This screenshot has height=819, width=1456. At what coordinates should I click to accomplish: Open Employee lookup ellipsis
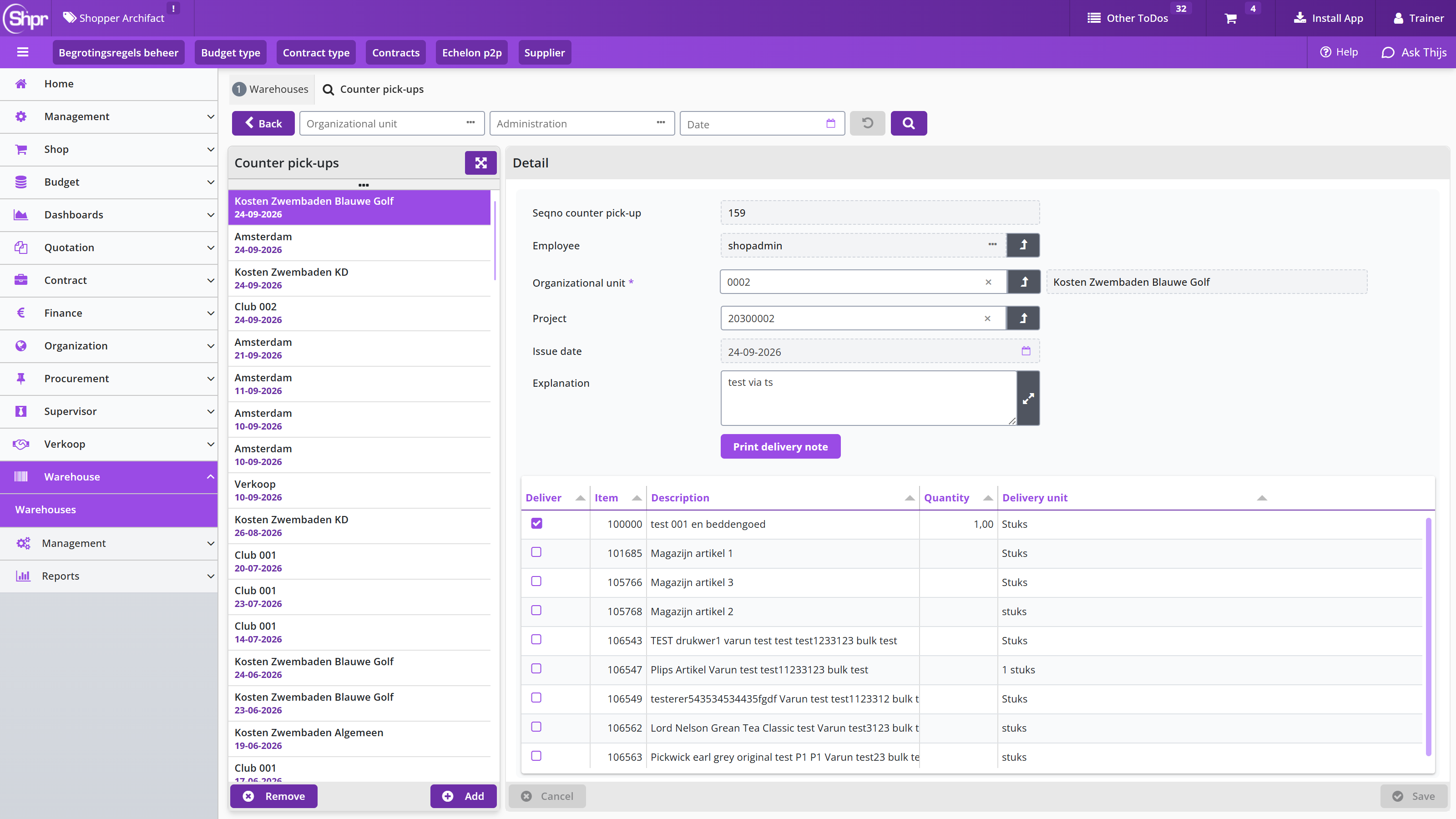992,245
